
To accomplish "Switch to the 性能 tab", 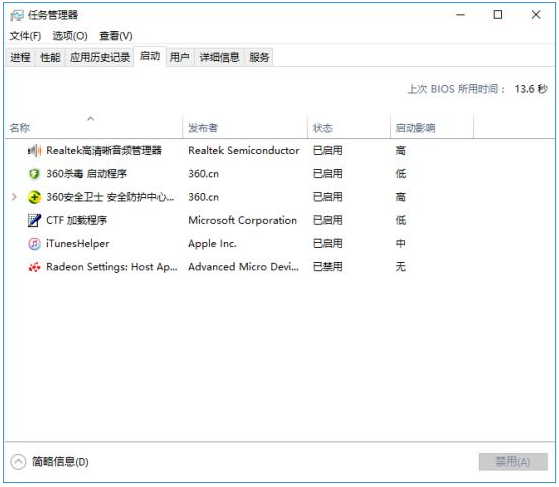I will pyautogui.click(x=50, y=57).
